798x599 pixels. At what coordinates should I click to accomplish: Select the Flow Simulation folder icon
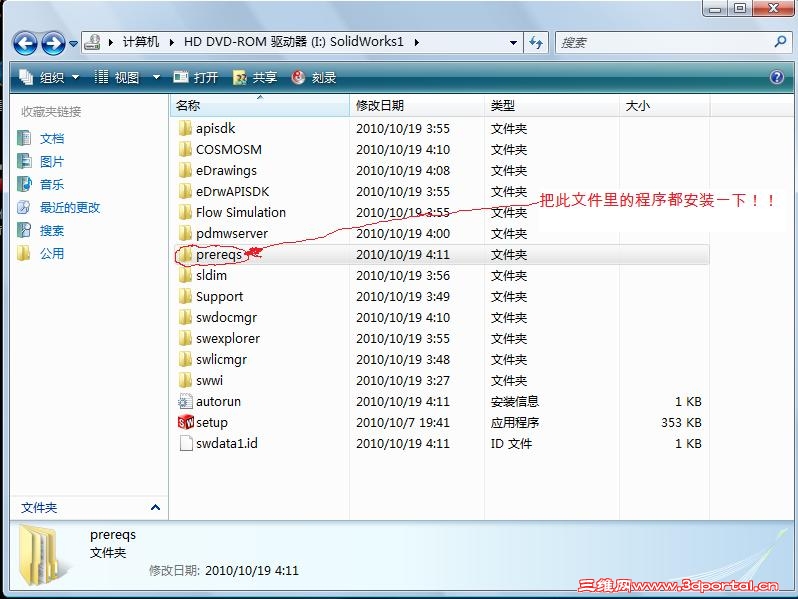[x=185, y=212]
